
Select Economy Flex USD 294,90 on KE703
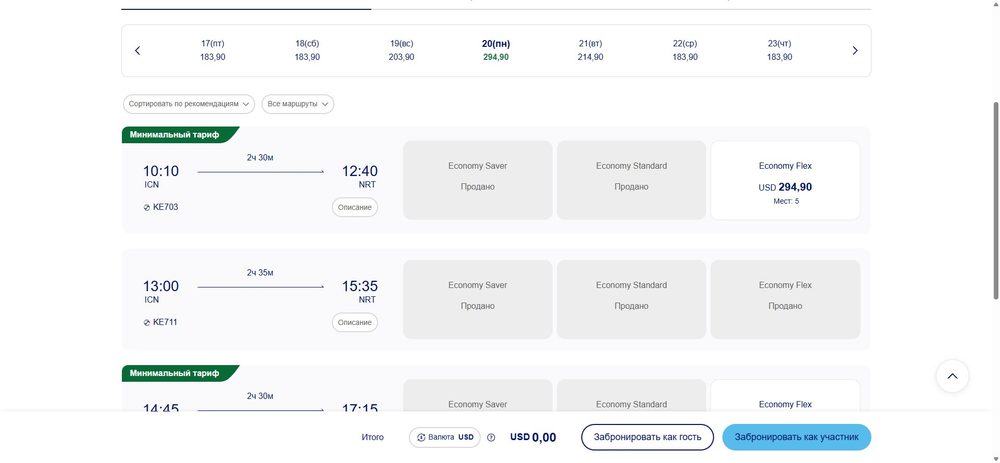[785, 180]
